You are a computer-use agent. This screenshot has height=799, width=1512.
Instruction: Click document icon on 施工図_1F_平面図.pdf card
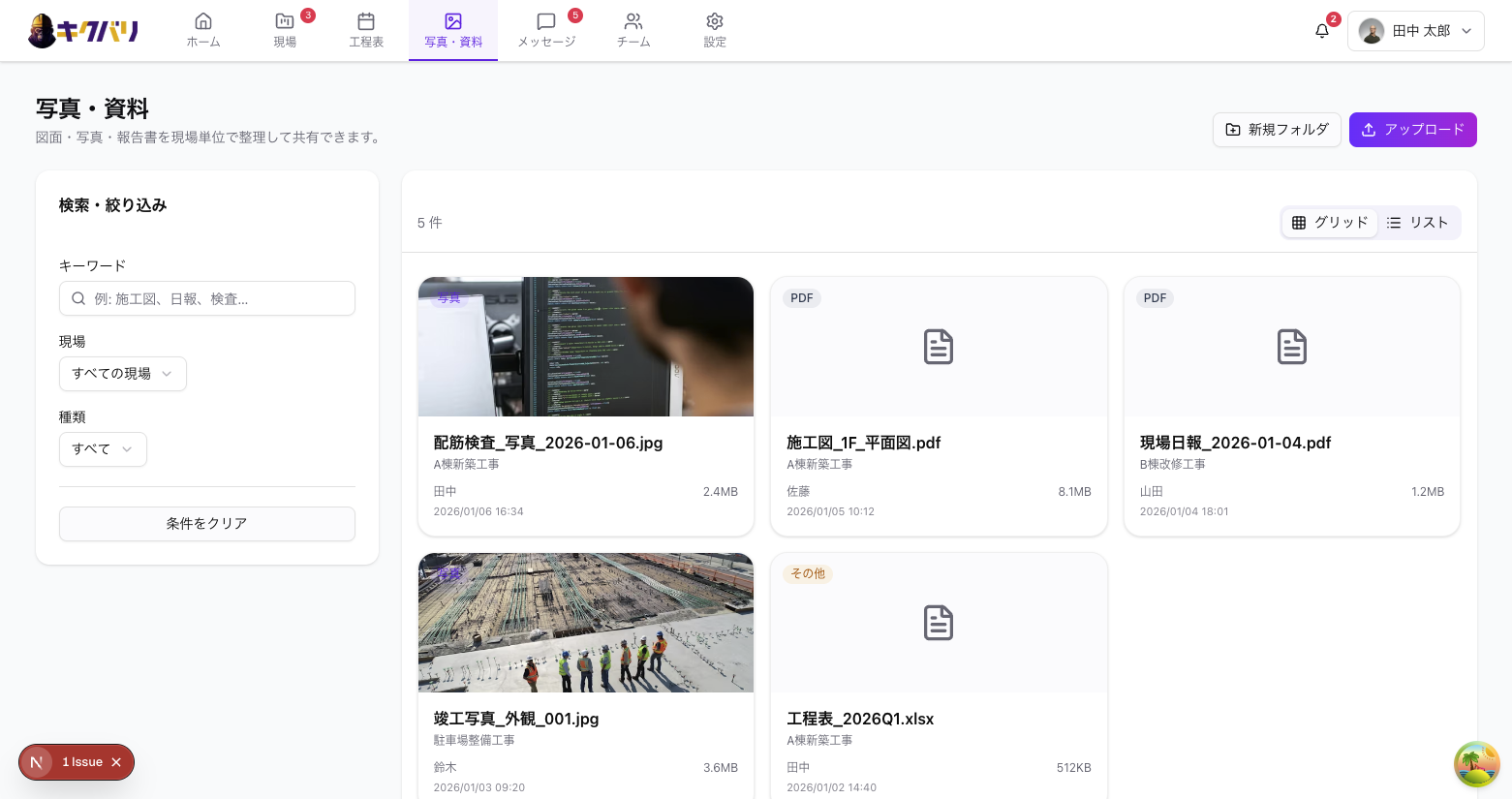click(938, 347)
